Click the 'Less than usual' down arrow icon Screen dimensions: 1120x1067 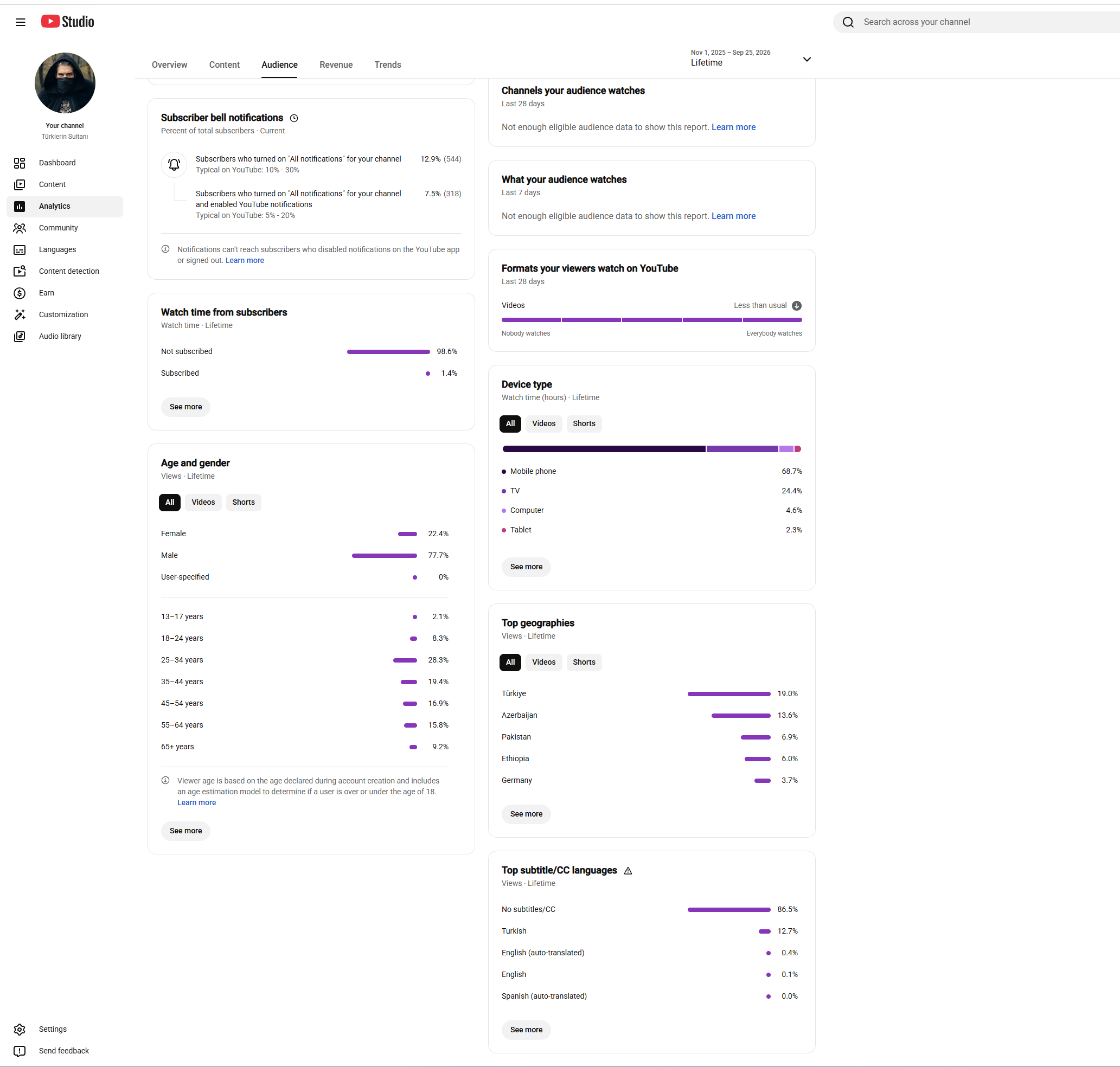click(x=796, y=306)
